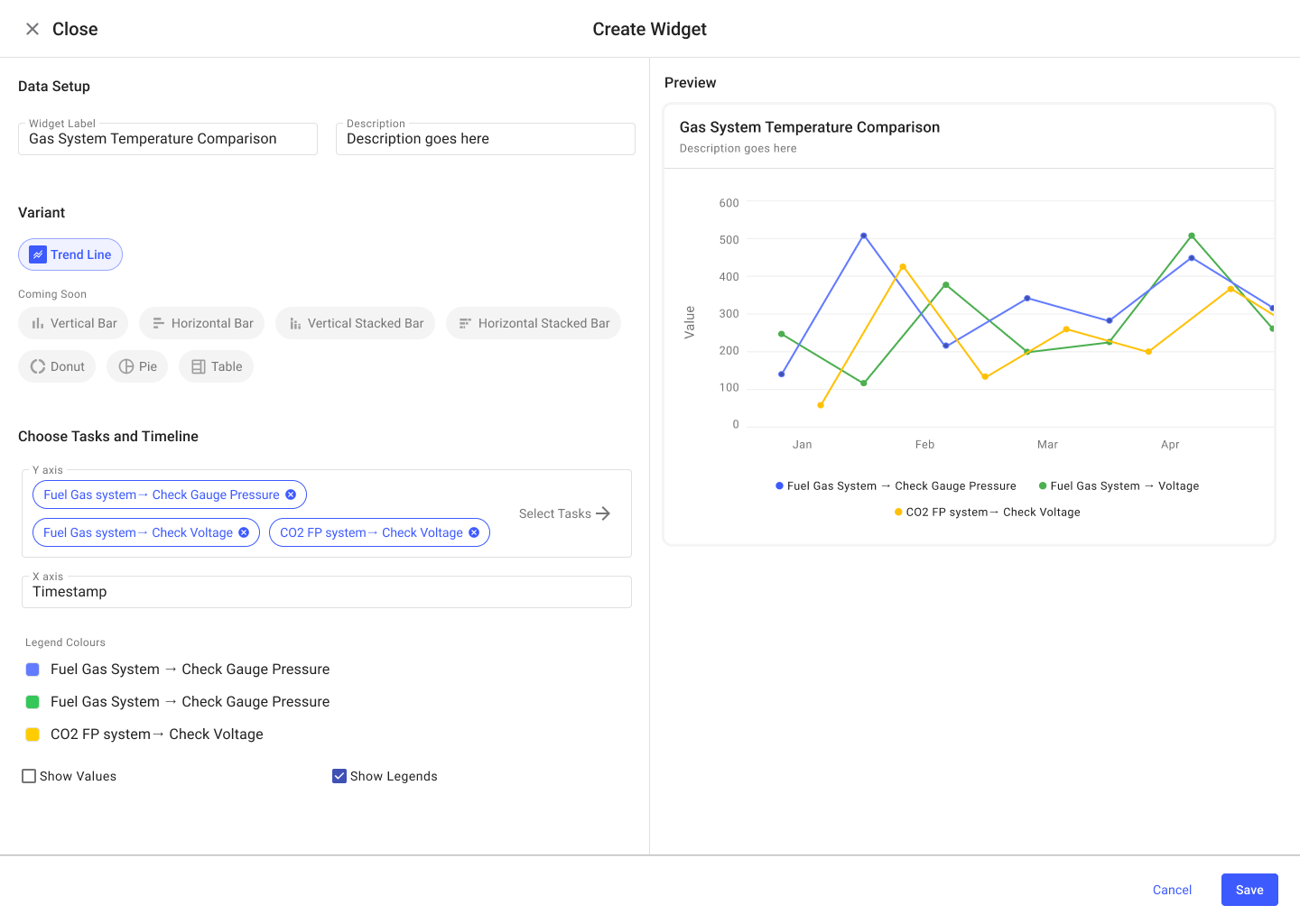Remove the Fuel Gas system Check Voltage chip
This screenshot has height=924, width=1300.
(x=244, y=532)
